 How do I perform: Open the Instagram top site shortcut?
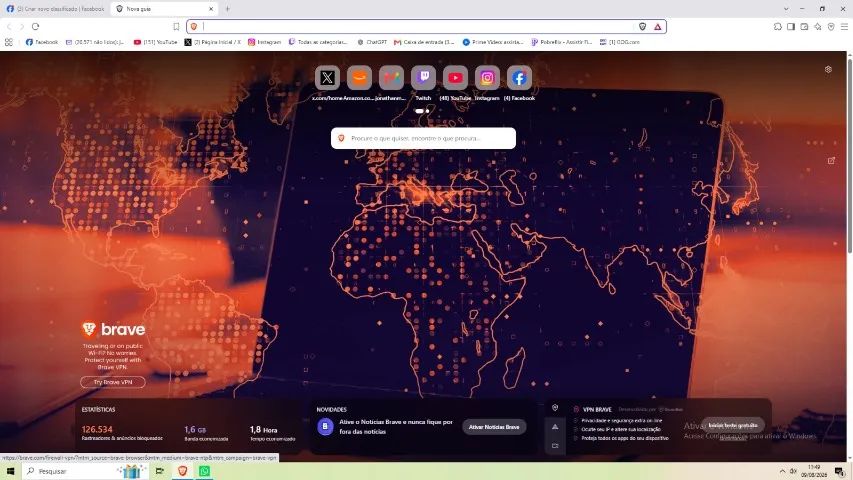pos(487,78)
